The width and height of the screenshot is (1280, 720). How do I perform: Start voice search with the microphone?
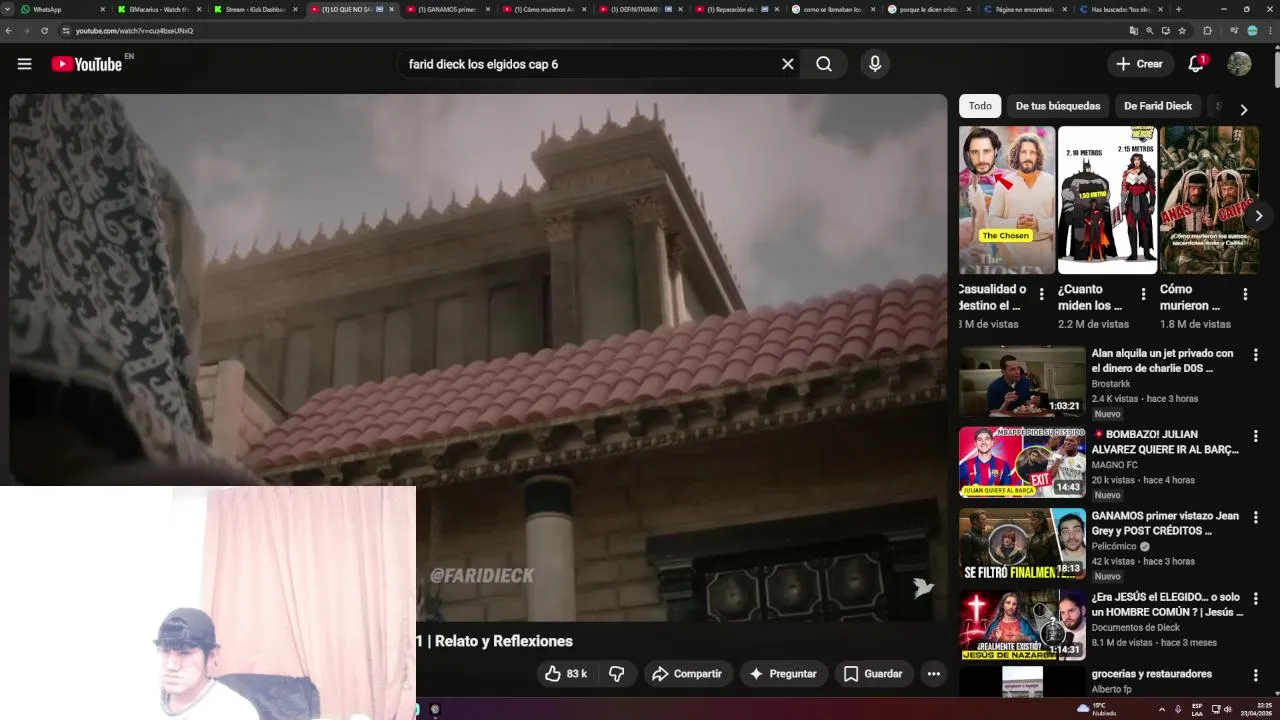click(x=875, y=64)
